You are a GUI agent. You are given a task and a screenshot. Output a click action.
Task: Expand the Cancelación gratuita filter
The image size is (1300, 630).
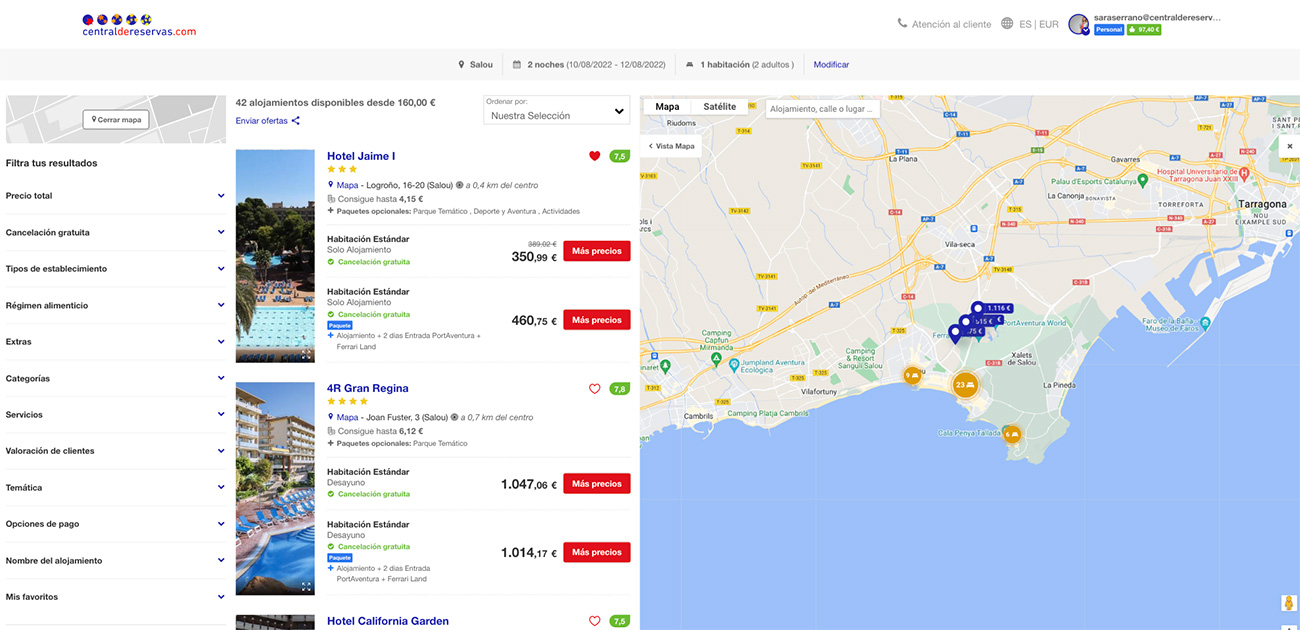(116, 232)
